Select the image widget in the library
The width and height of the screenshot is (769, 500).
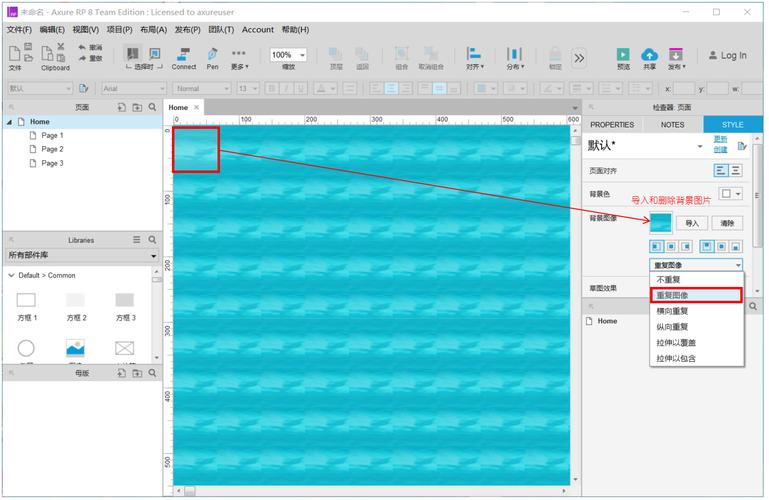[76, 348]
